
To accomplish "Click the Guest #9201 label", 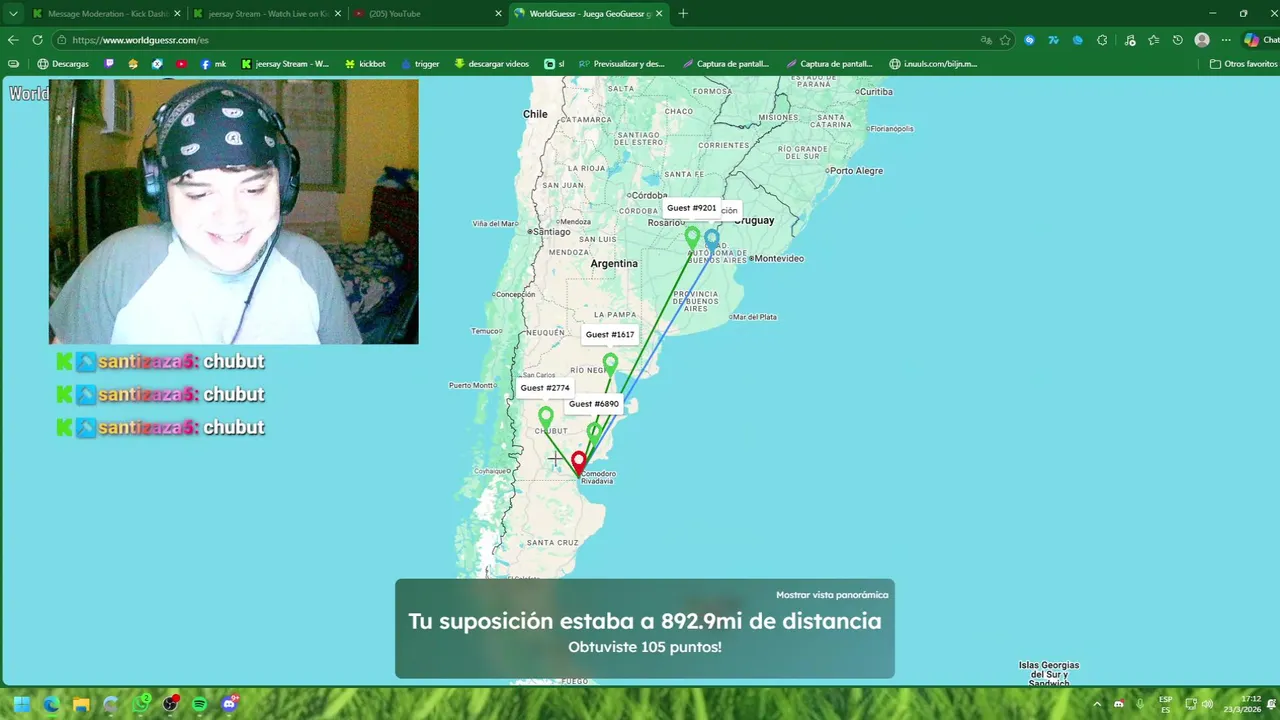I will 691,208.
